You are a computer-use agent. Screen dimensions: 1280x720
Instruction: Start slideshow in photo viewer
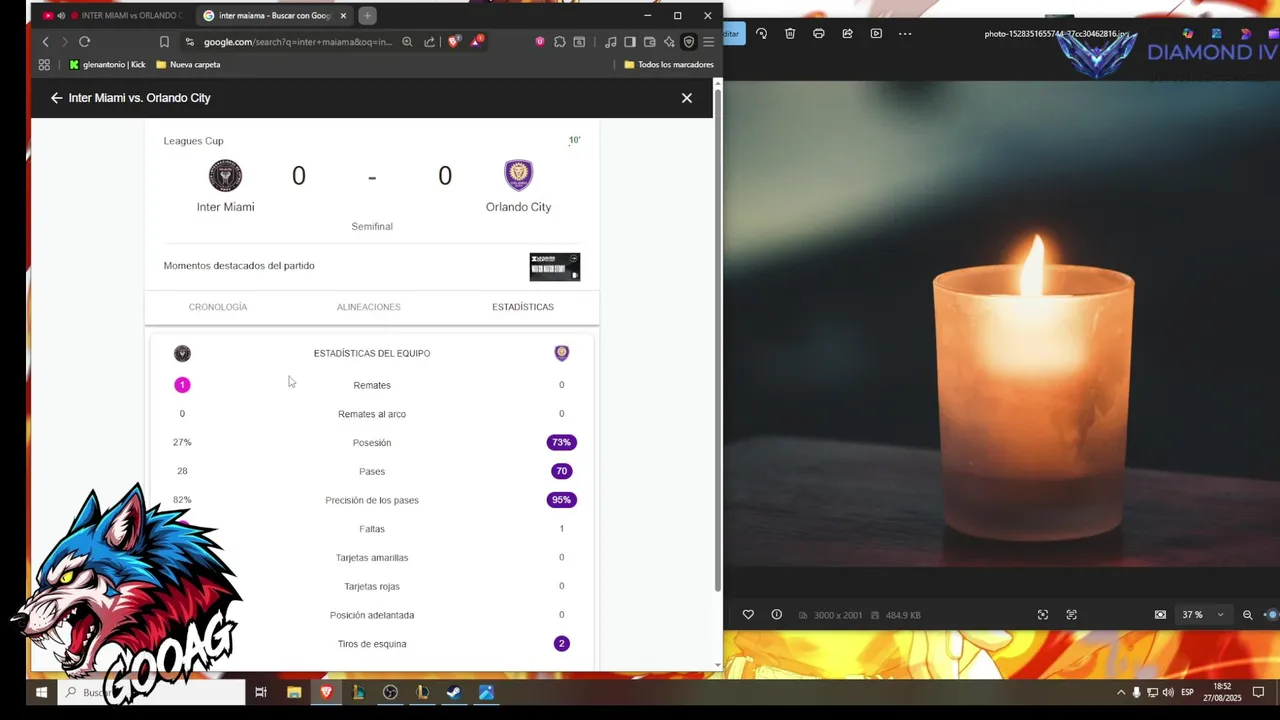[876, 33]
